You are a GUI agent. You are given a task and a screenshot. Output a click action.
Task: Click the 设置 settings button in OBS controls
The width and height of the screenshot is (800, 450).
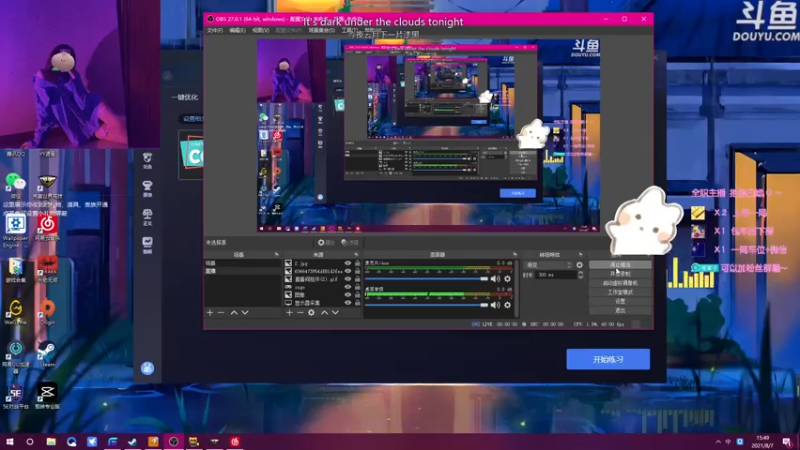tap(620, 301)
